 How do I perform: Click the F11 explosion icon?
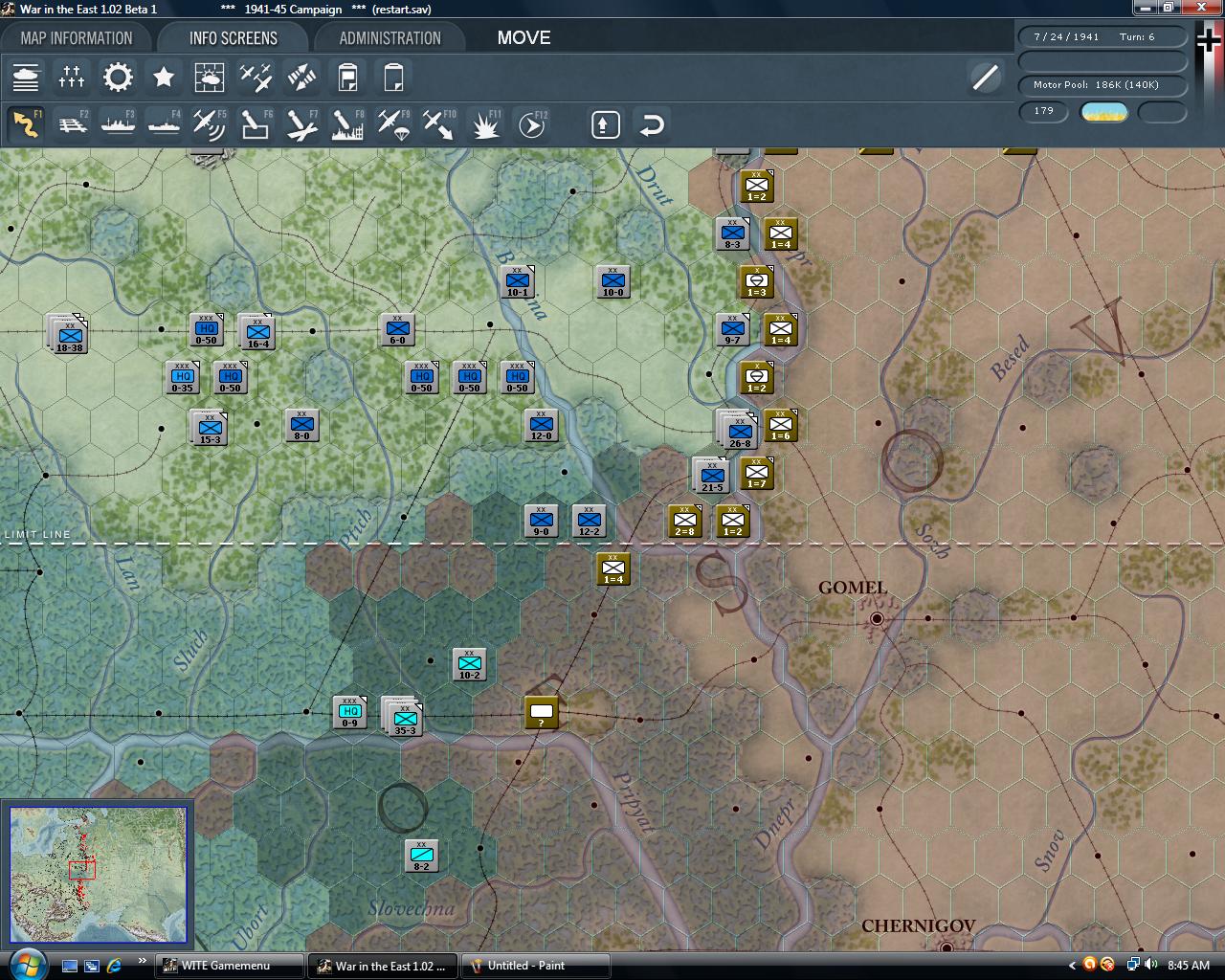[x=485, y=124]
